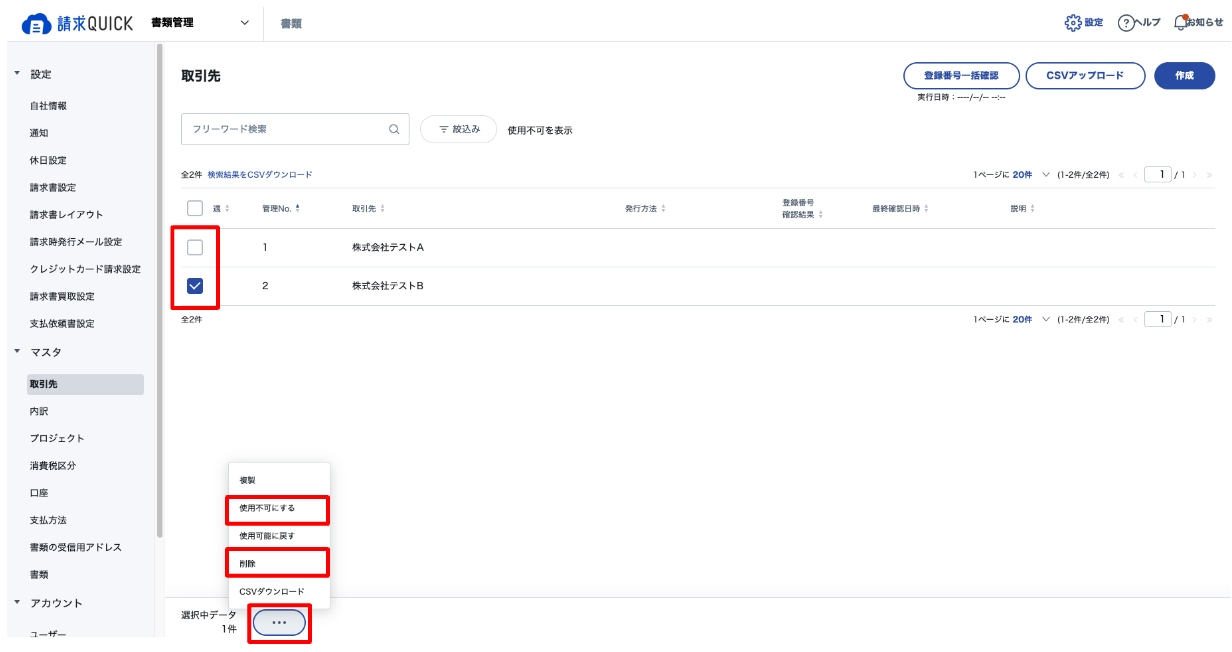Image resolution: width=1232 pixels, height=652 pixels.
Task: Open 休日設定 in the sidebar
Action: point(48,160)
